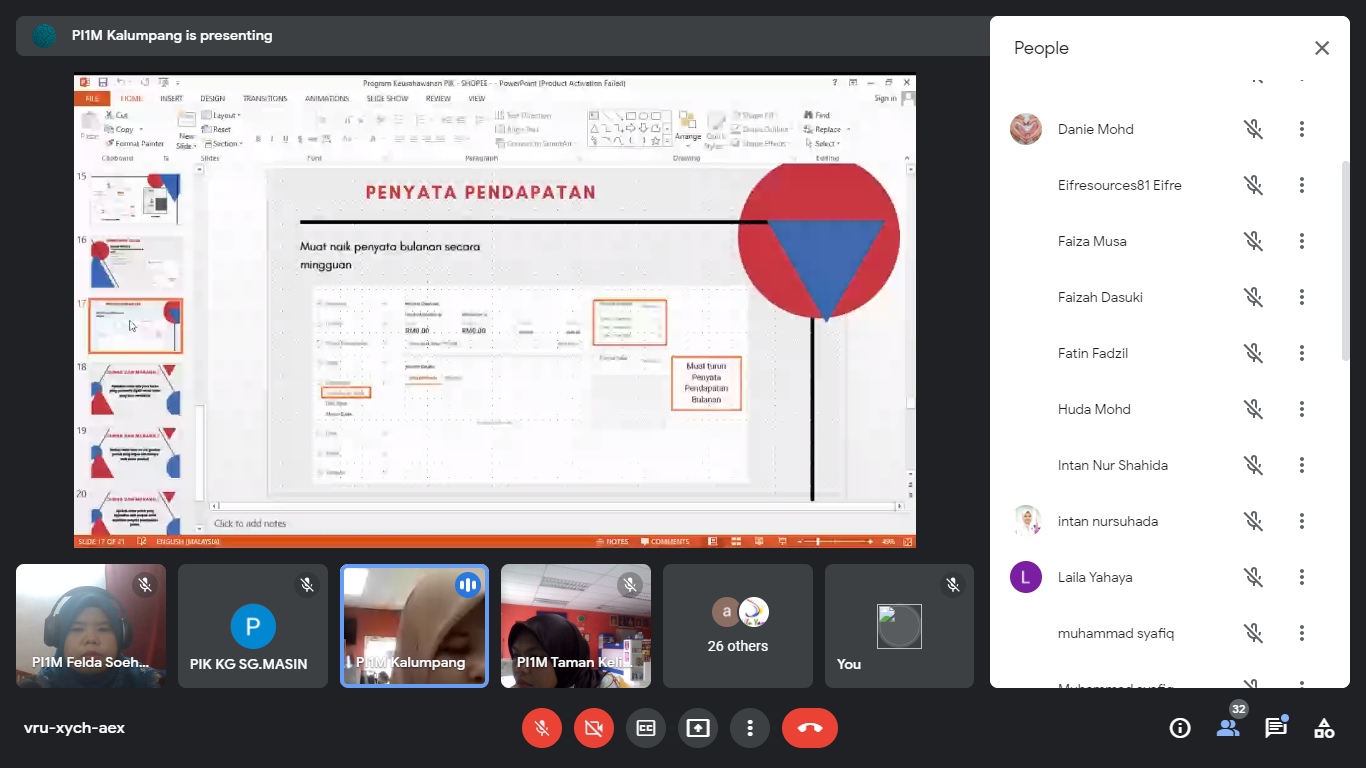Click the People panel vertical scrollbar
Viewport: 1366px width, 768px height.
point(1345,260)
